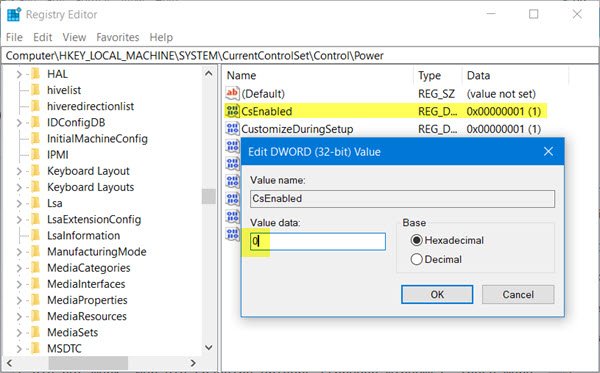
Task: Click the Registry Editor app icon
Action: click(14, 15)
